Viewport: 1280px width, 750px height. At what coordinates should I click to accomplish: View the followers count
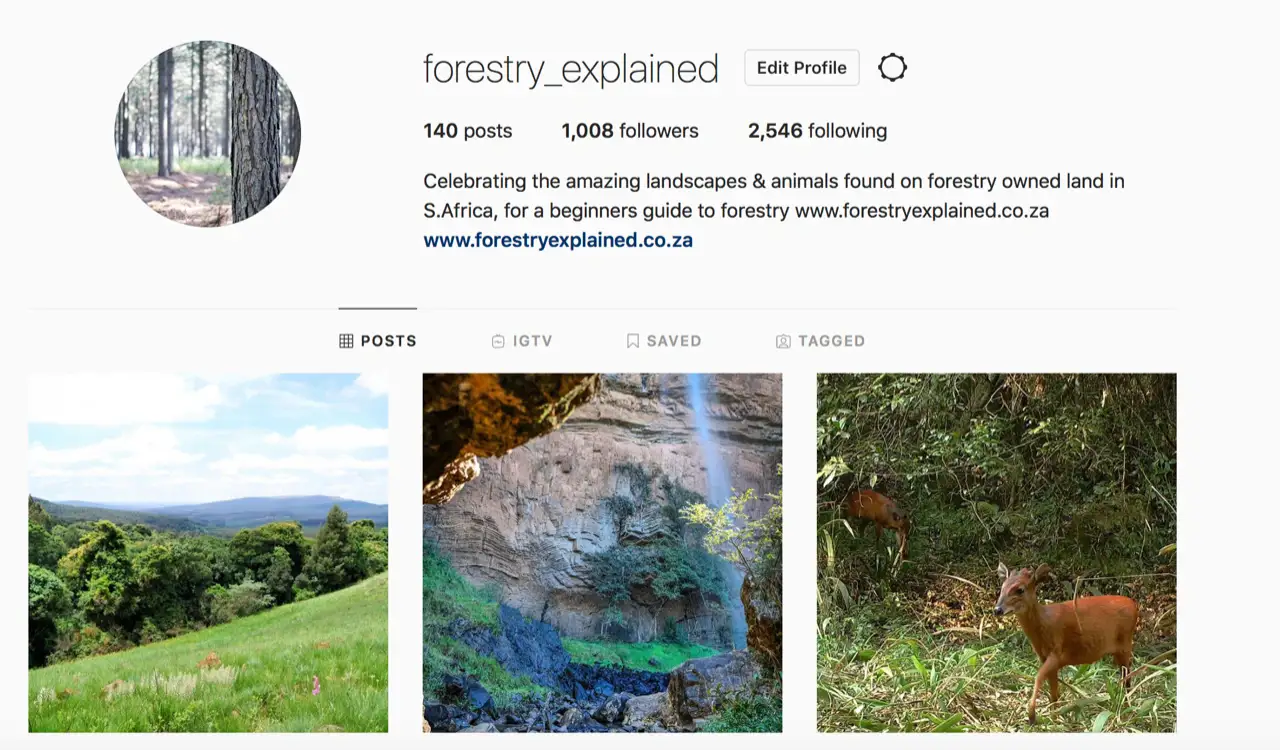tap(630, 130)
